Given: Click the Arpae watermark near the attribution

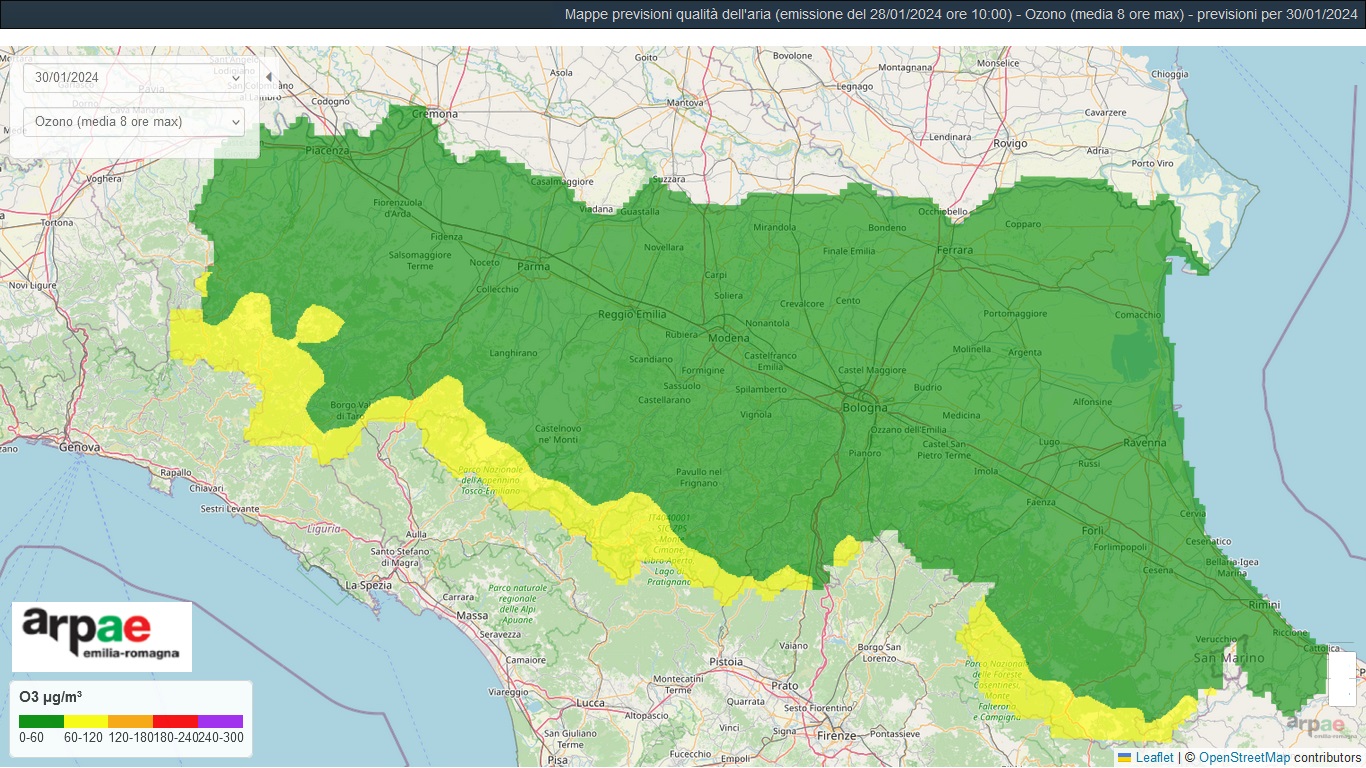Looking at the screenshot, I should pyautogui.click(x=1315, y=724).
